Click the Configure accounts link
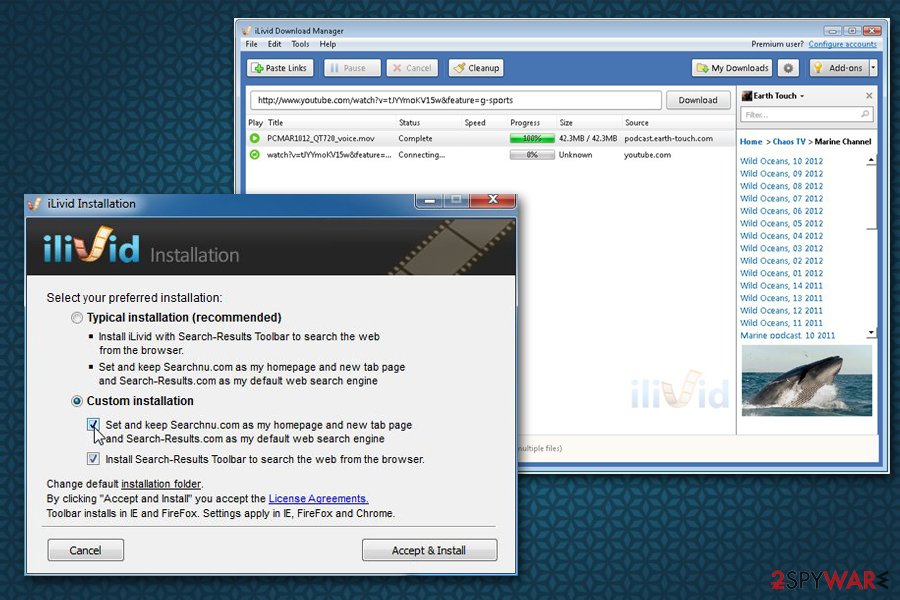Screen dimensions: 900x600 click(843, 44)
